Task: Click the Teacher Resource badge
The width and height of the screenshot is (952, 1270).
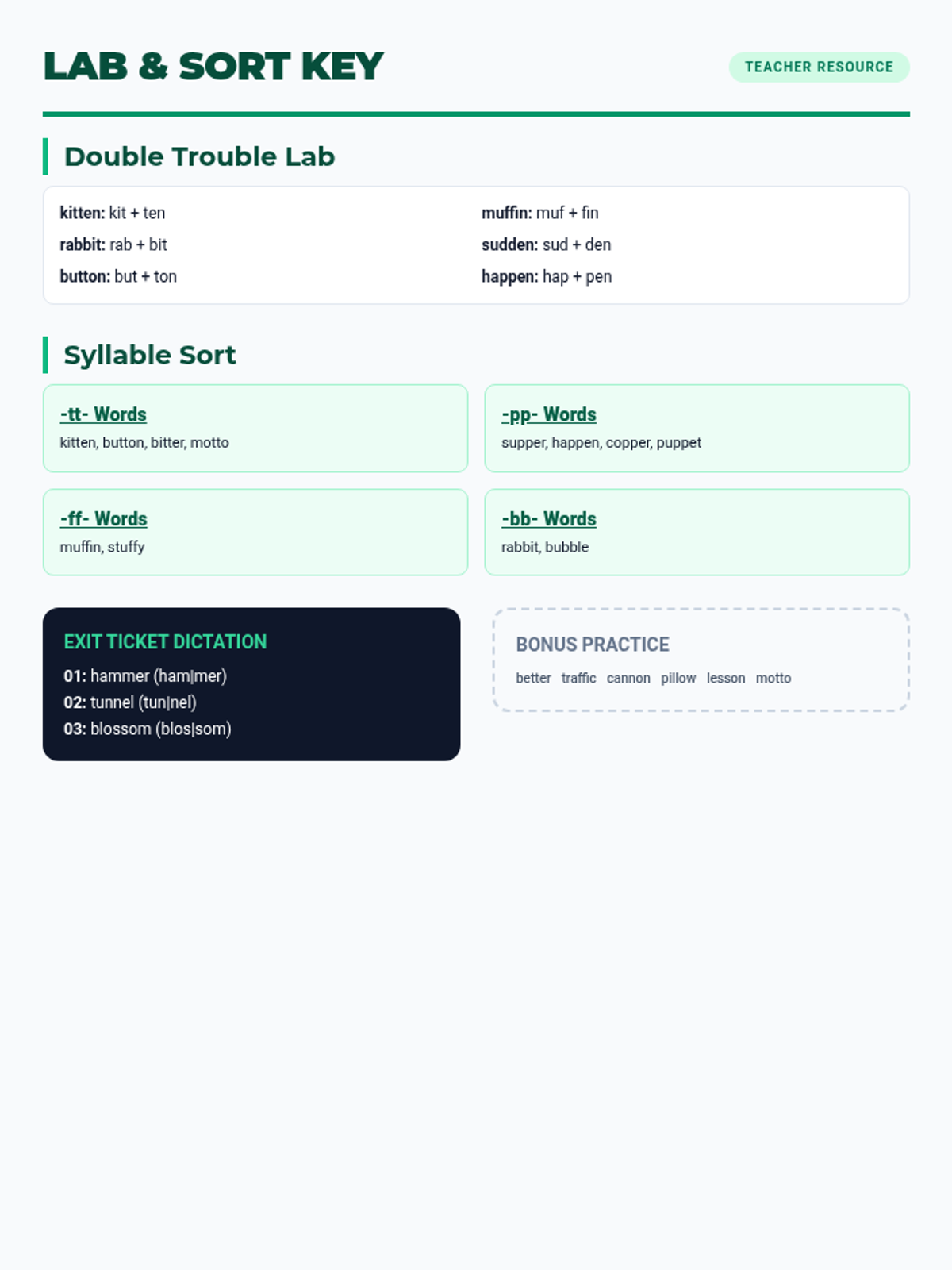Action: coord(819,67)
